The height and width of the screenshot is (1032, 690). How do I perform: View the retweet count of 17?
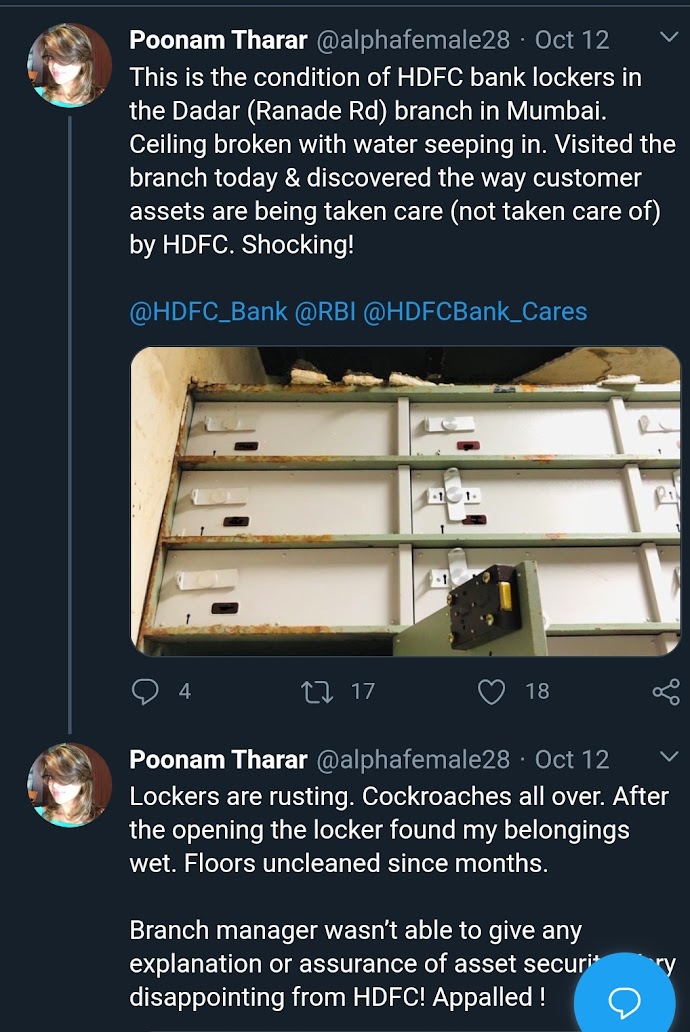point(362,691)
